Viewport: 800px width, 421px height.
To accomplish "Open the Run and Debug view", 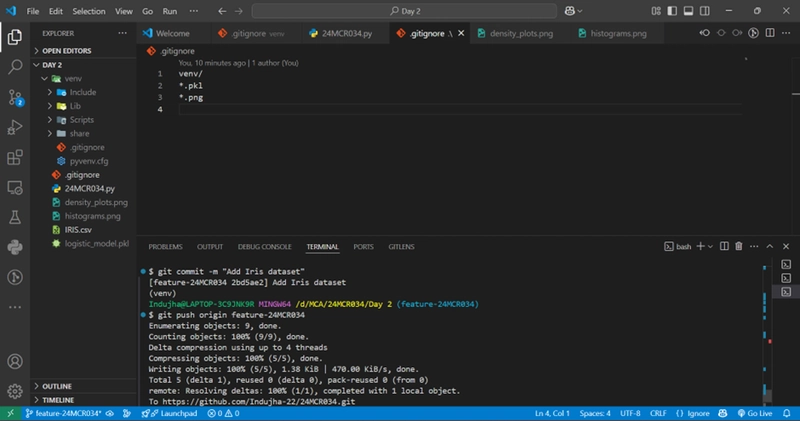I will tap(15, 127).
